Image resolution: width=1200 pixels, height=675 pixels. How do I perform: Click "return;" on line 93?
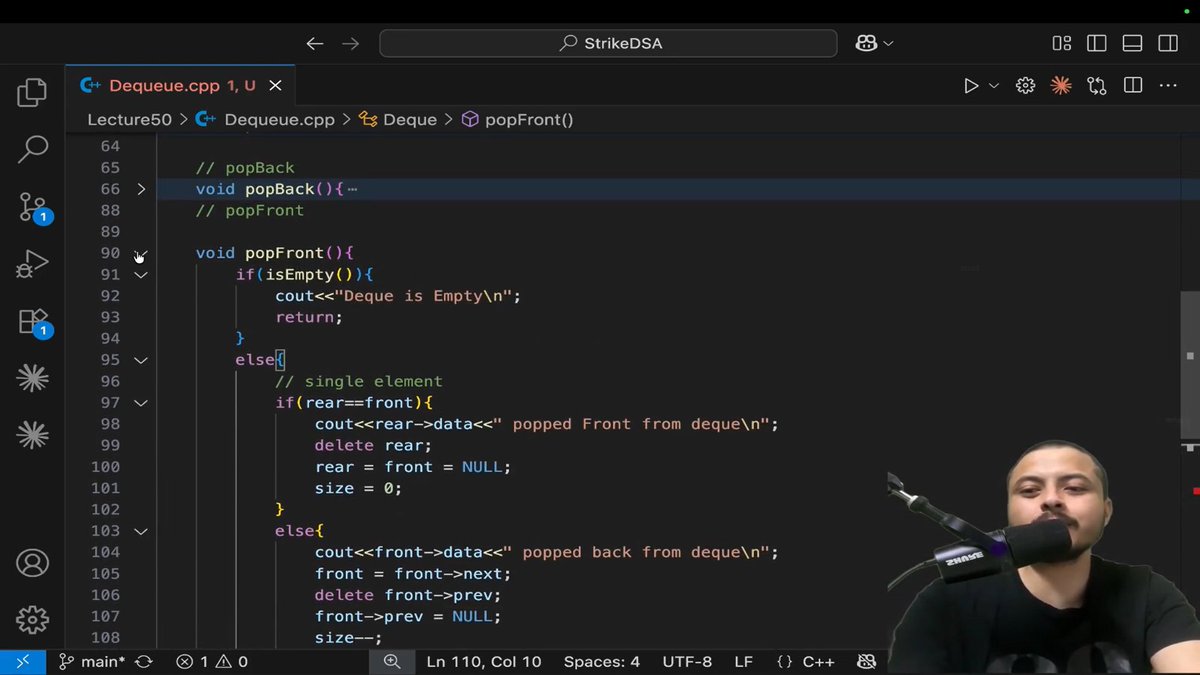pyautogui.click(x=309, y=317)
